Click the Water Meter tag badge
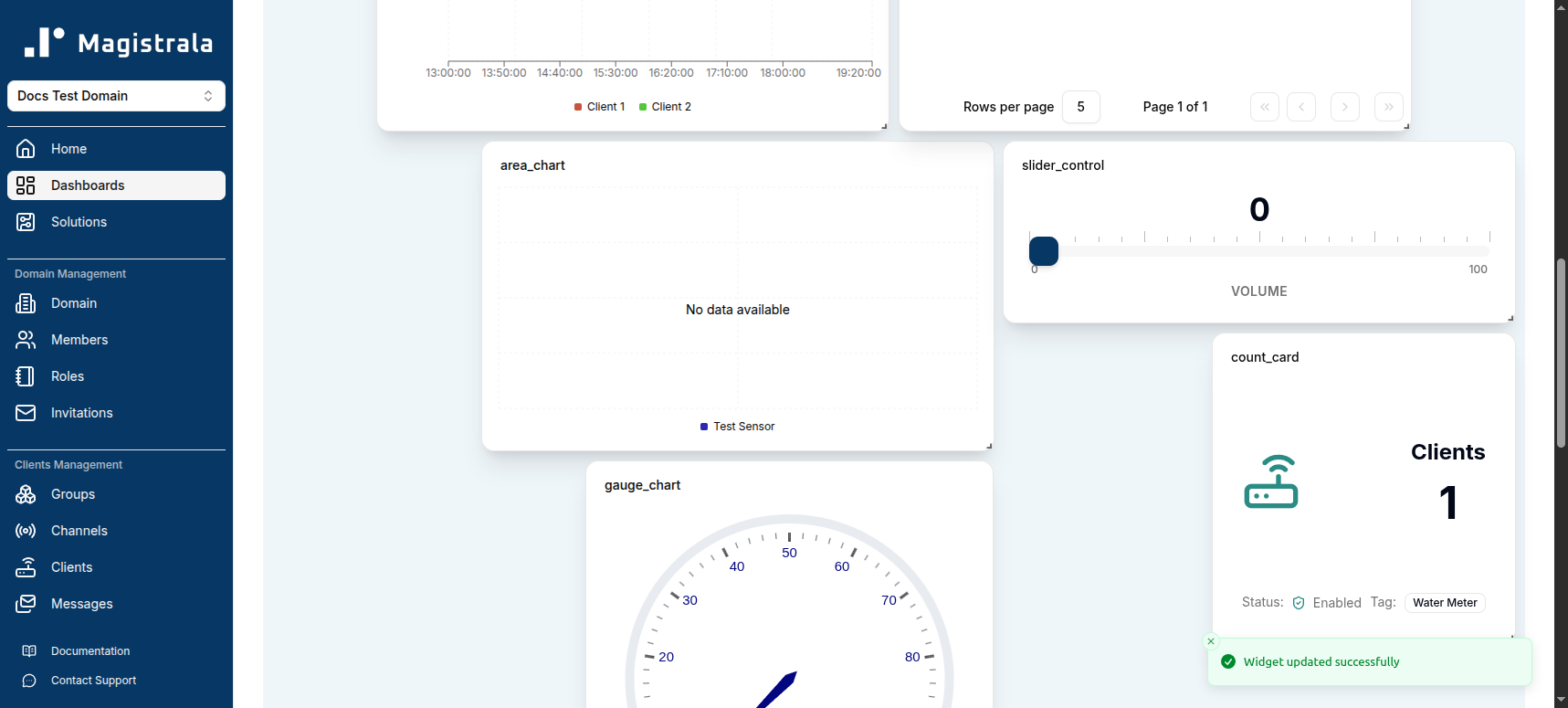The height and width of the screenshot is (708, 1568). [x=1445, y=603]
